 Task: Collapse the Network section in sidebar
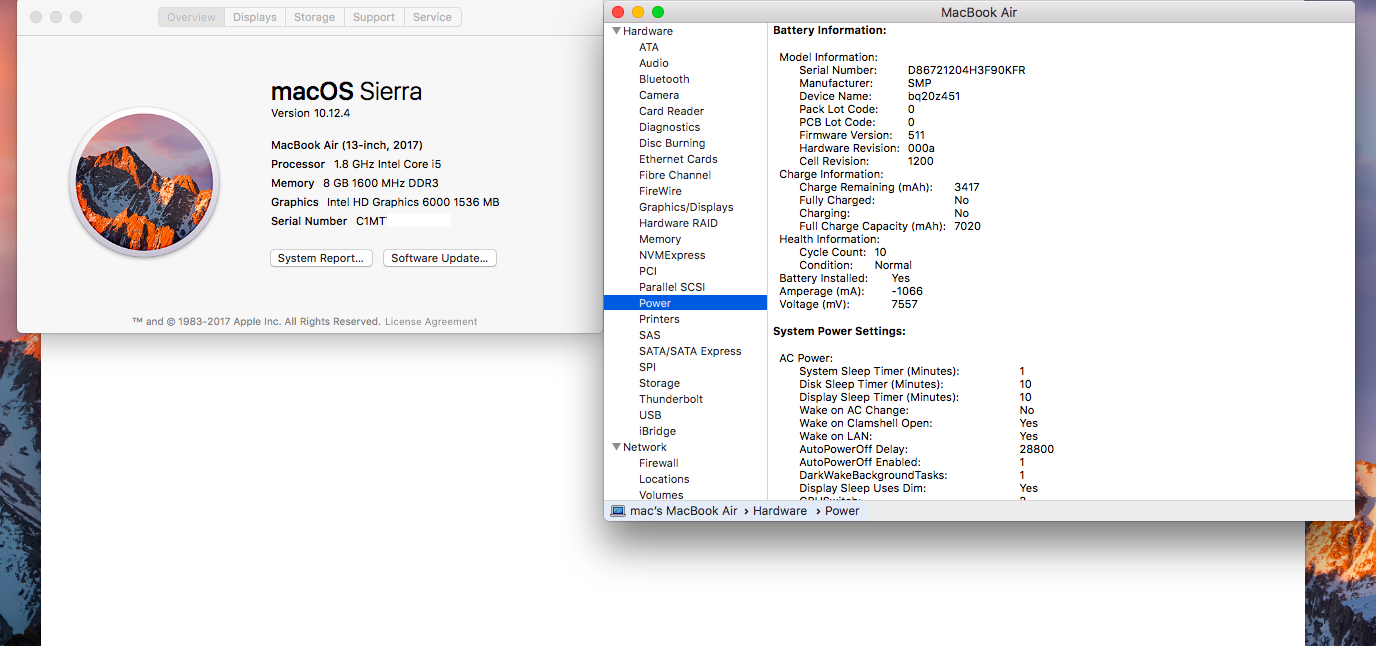(616, 447)
